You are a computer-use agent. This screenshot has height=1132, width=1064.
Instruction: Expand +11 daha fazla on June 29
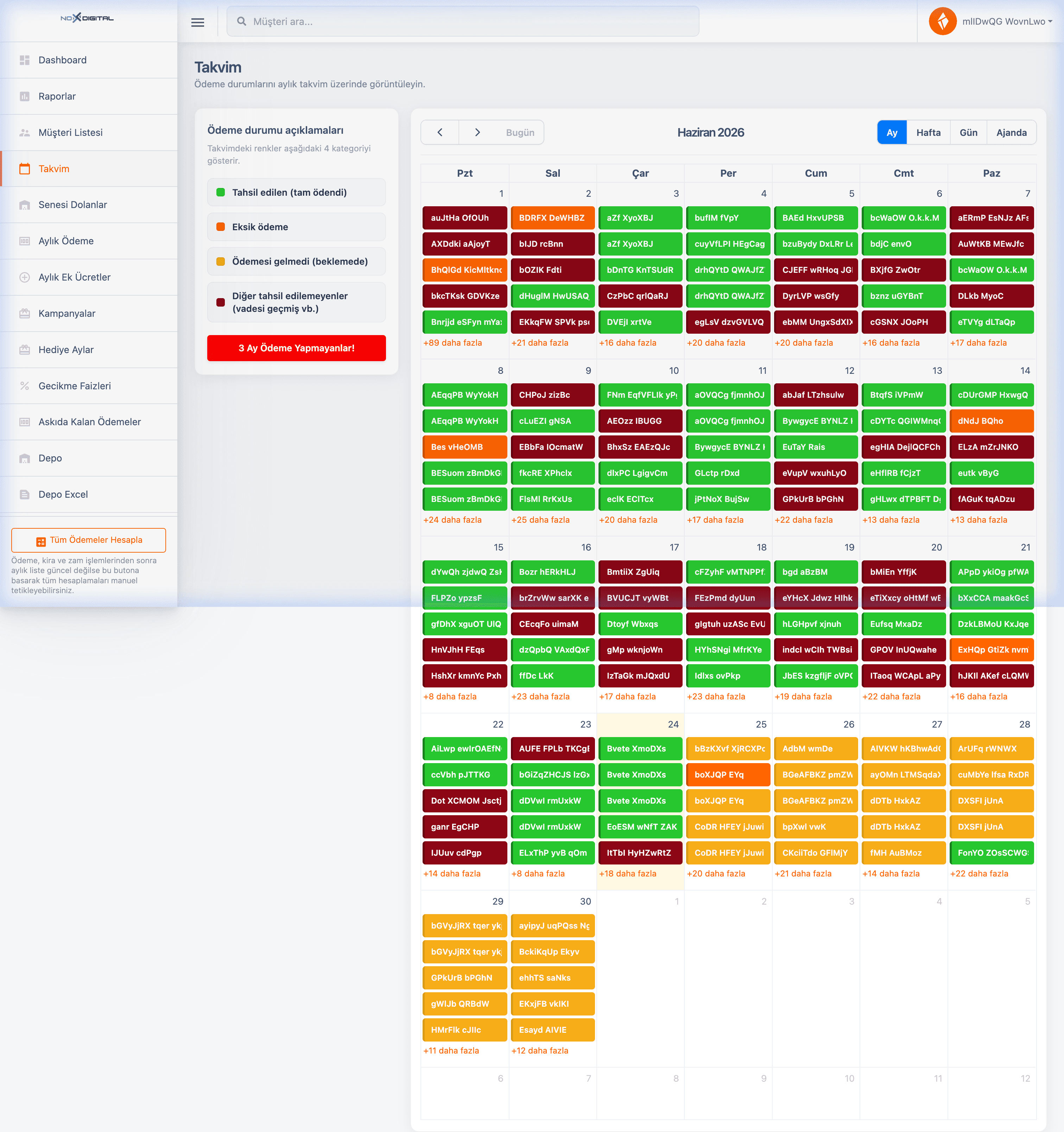pyautogui.click(x=451, y=1051)
